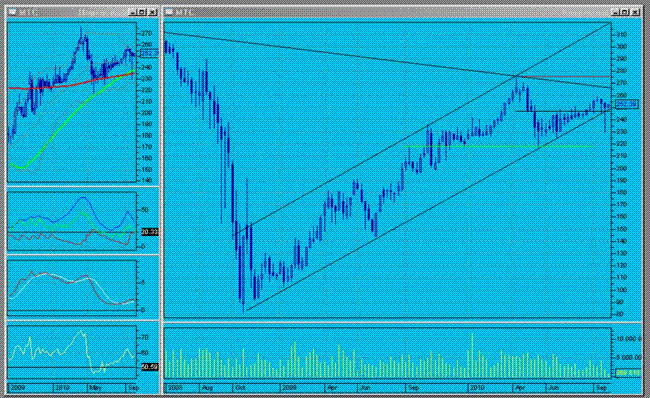
Task: Click the 70 level on the bottom-left oscillator
Action: click(x=145, y=337)
